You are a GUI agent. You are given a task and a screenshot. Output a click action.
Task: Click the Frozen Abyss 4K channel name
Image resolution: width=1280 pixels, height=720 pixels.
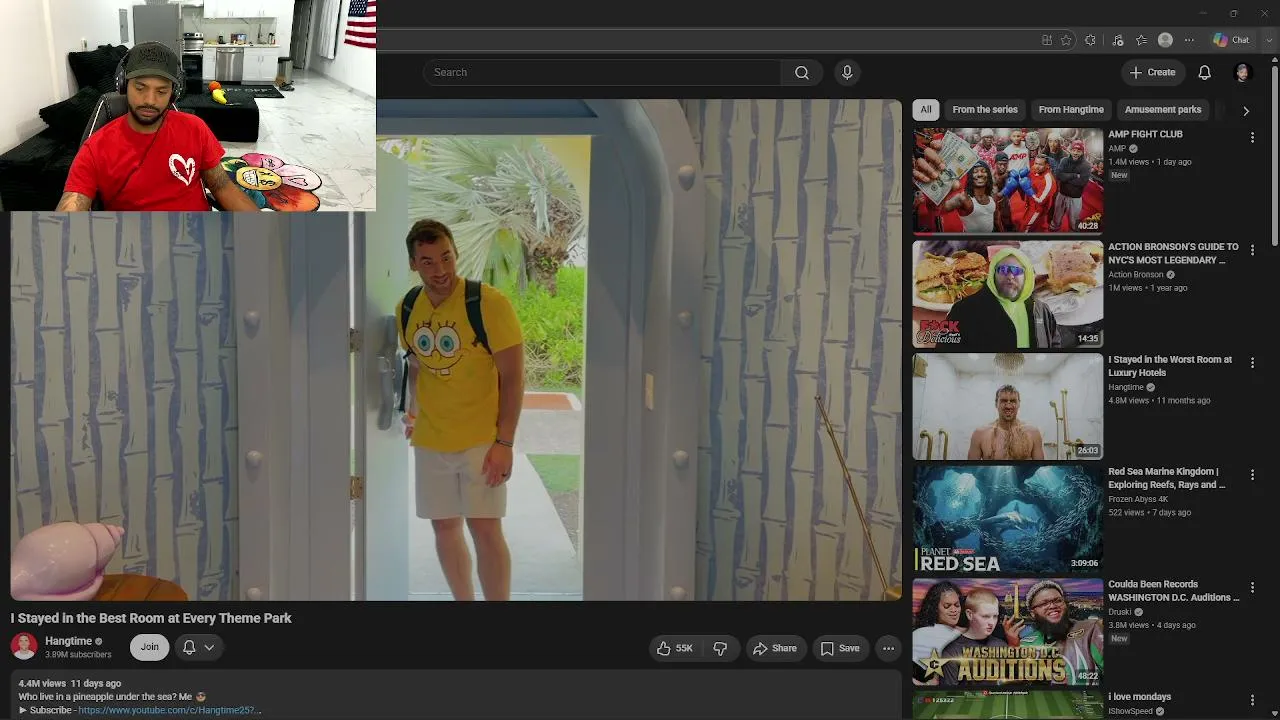1138,500
